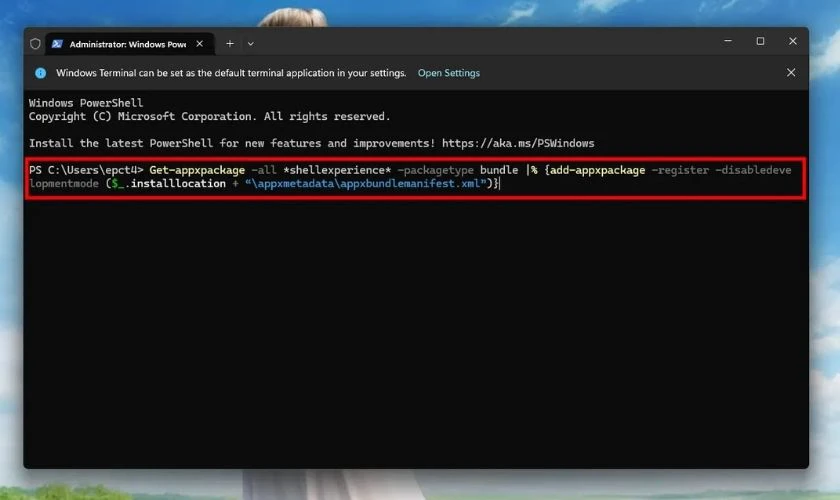Screen dimensions: 840x500
Task: Click the *shellexperience* argument text
Action: point(337,170)
